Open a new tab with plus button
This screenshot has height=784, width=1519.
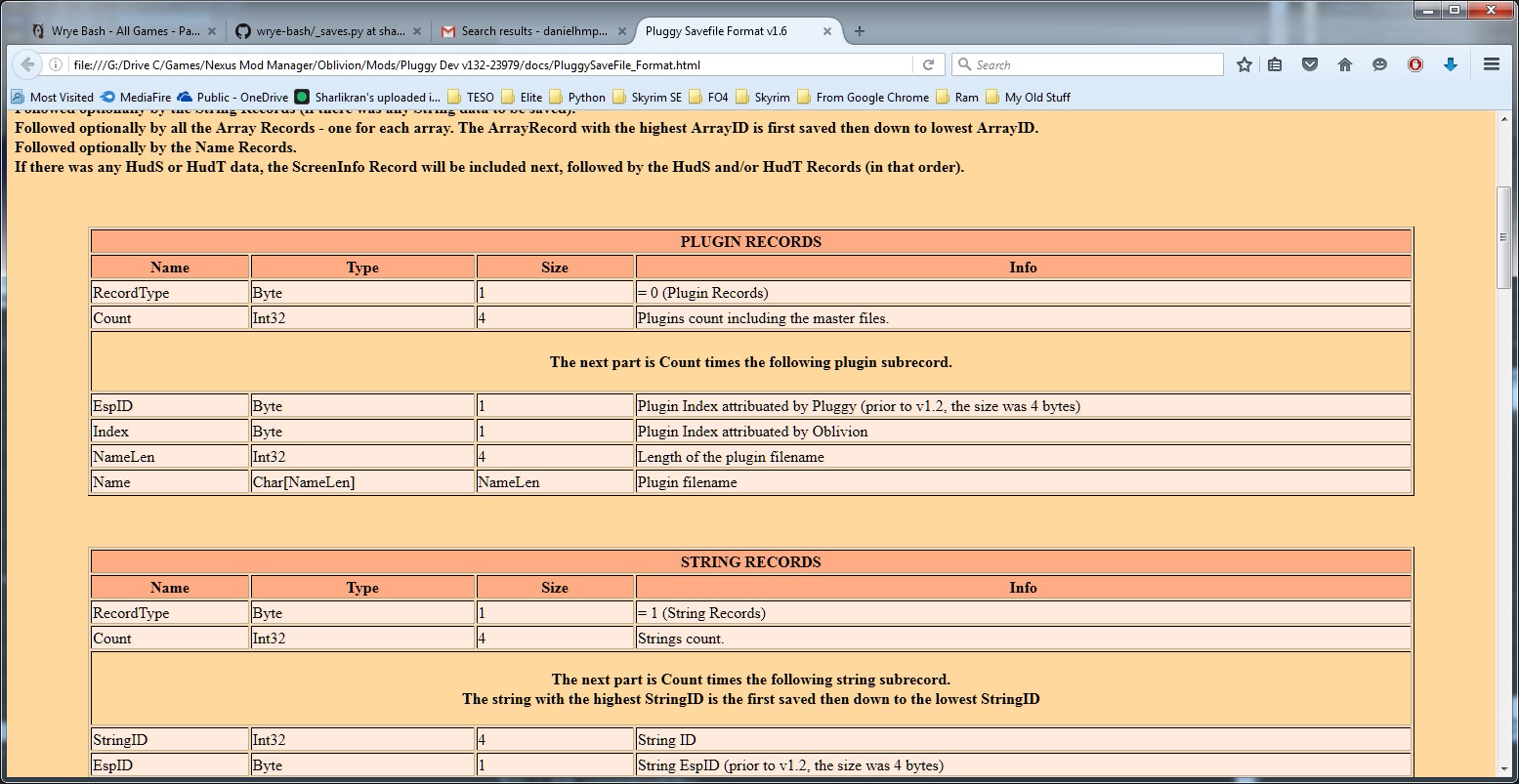(859, 31)
